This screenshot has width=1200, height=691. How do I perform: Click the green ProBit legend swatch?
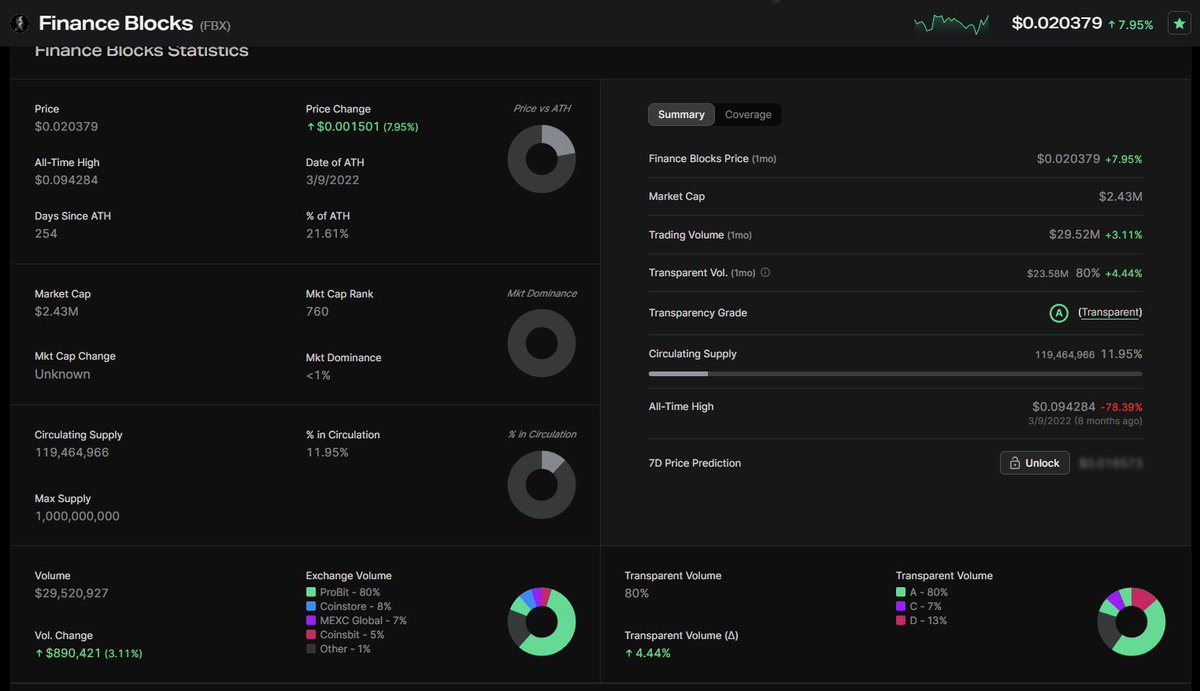tap(311, 593)
